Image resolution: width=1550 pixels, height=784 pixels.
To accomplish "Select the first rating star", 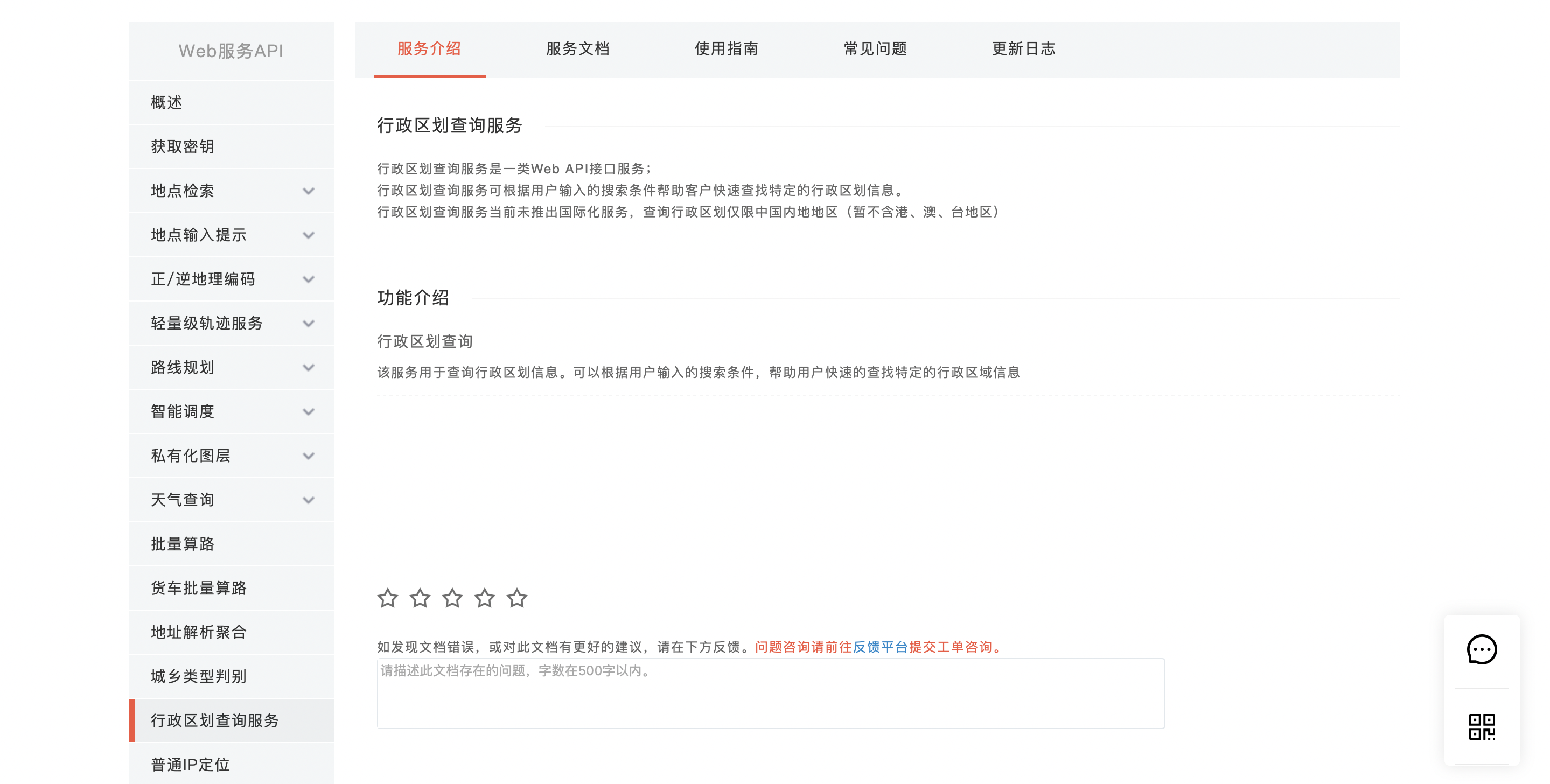I will click(388, 598).
